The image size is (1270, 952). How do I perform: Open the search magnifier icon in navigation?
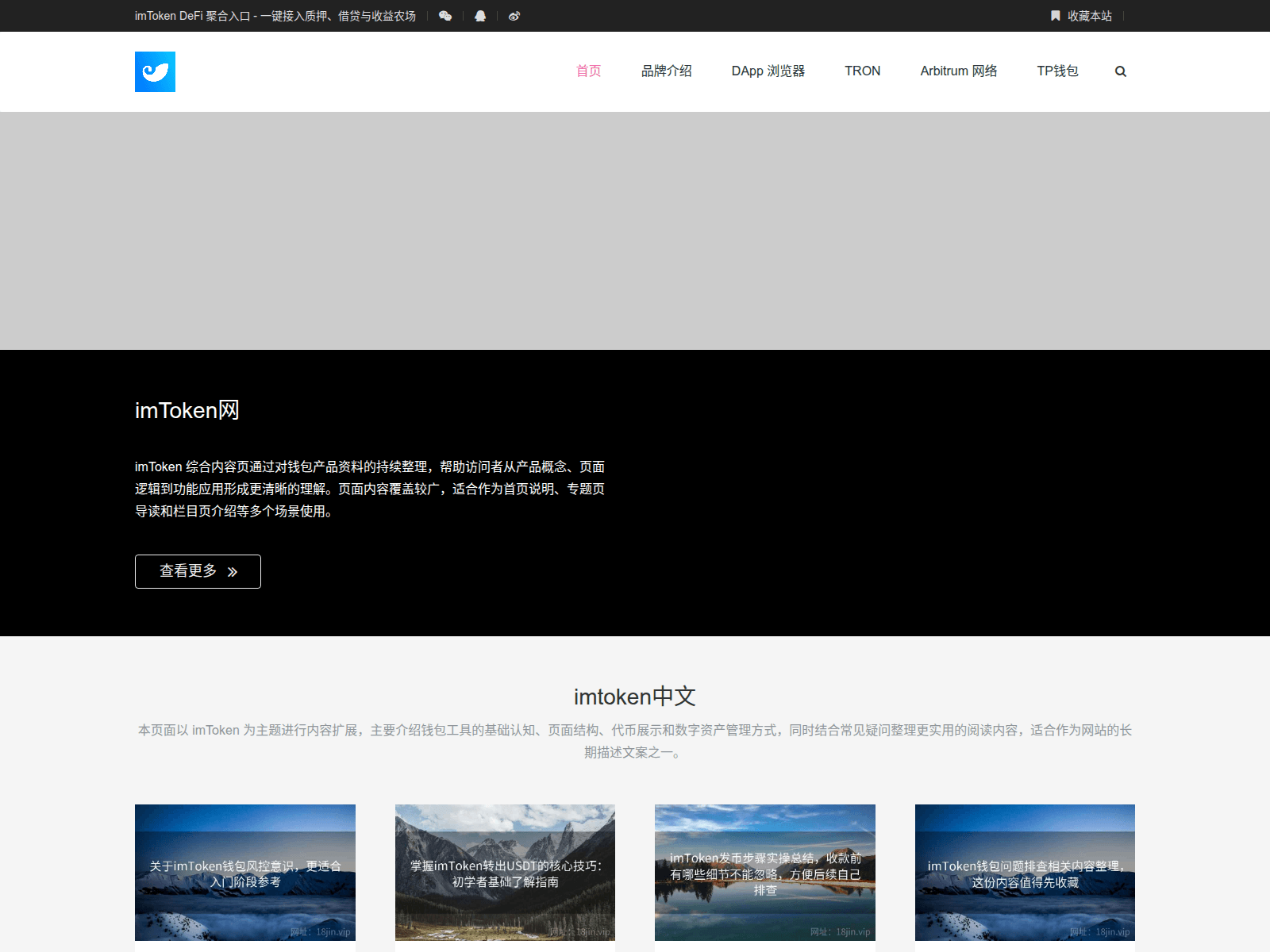pyautogui.click(x=1121, y=71)
